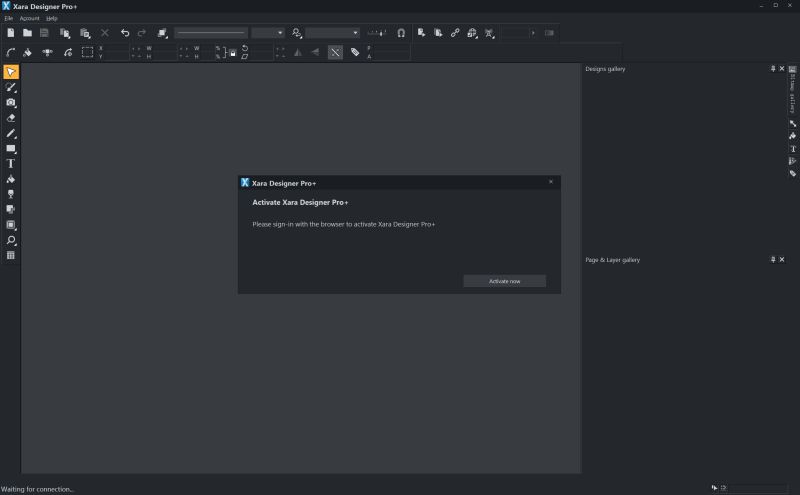
Task: Select the Table grid tool
Action: point(11,255)
